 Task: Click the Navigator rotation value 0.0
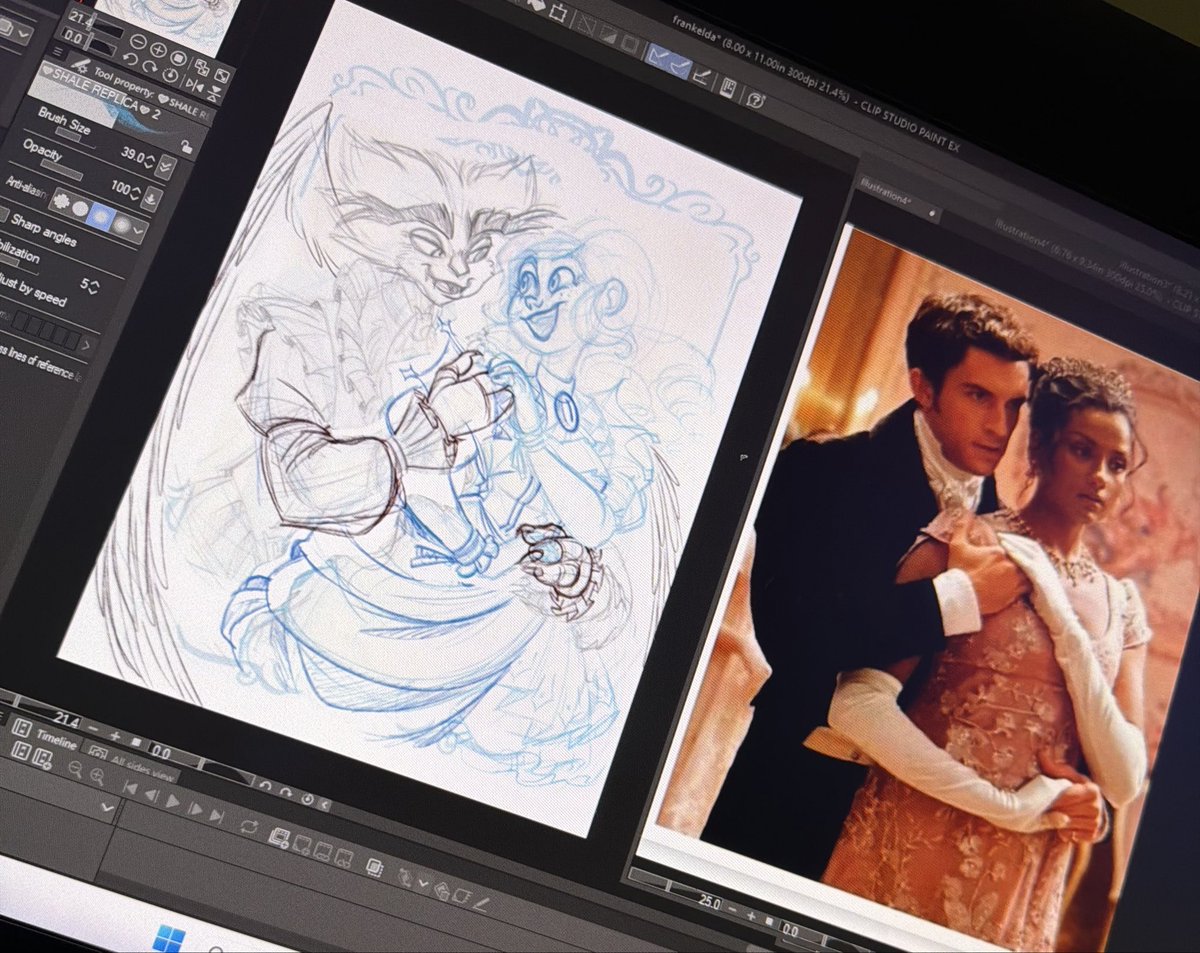(x=73, y=38)
